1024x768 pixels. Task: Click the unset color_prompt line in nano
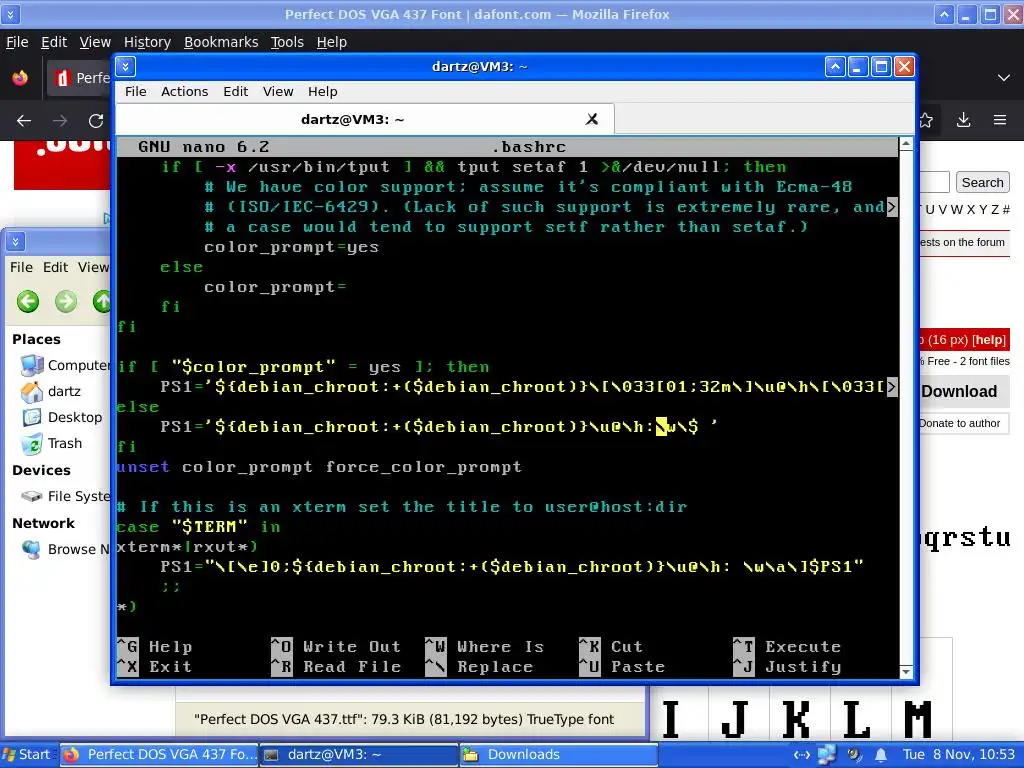(x=319, y=467)
